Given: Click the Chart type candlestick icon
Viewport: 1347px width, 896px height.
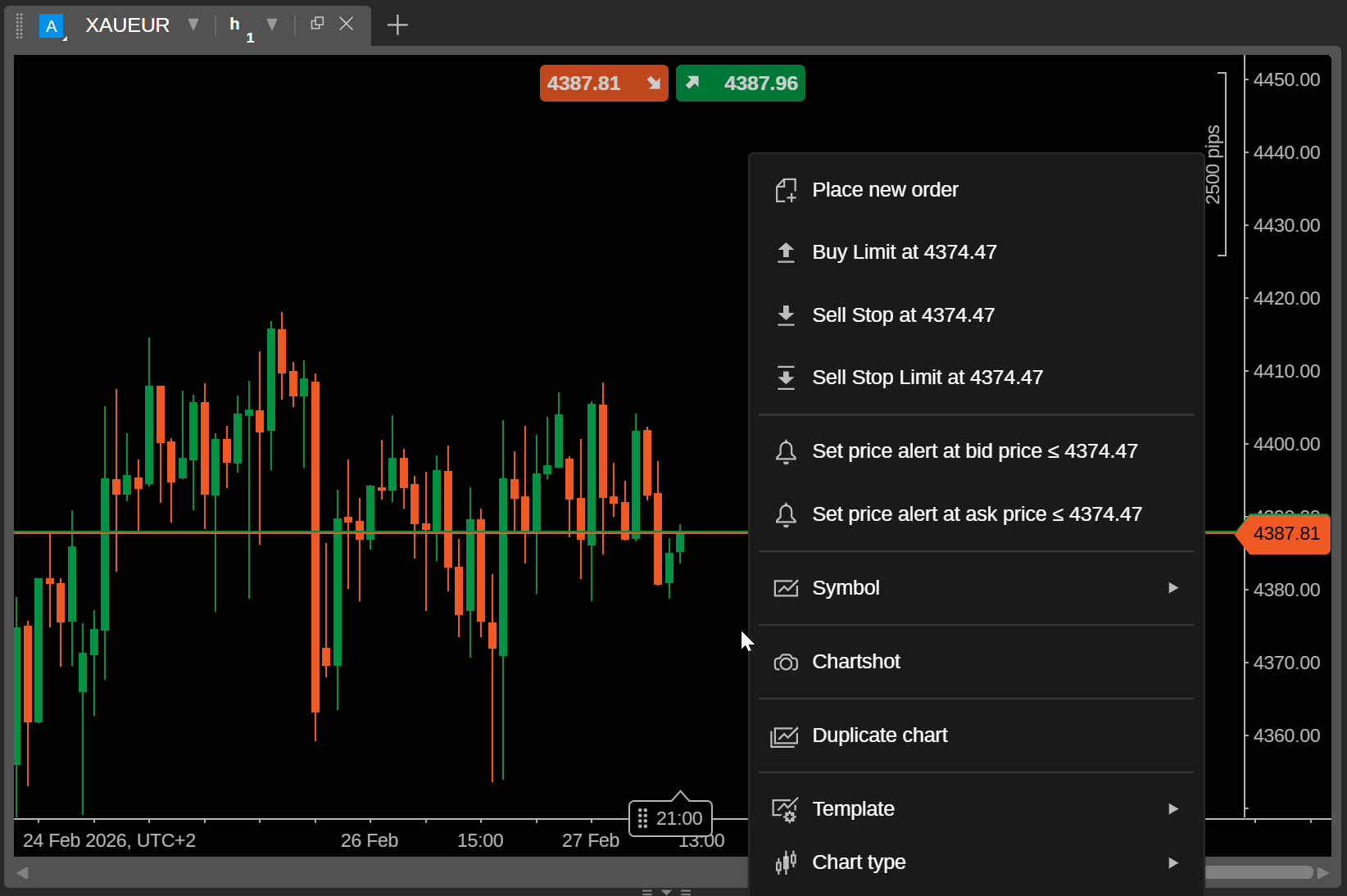Looking at the screenshot, I should point(786,862).
